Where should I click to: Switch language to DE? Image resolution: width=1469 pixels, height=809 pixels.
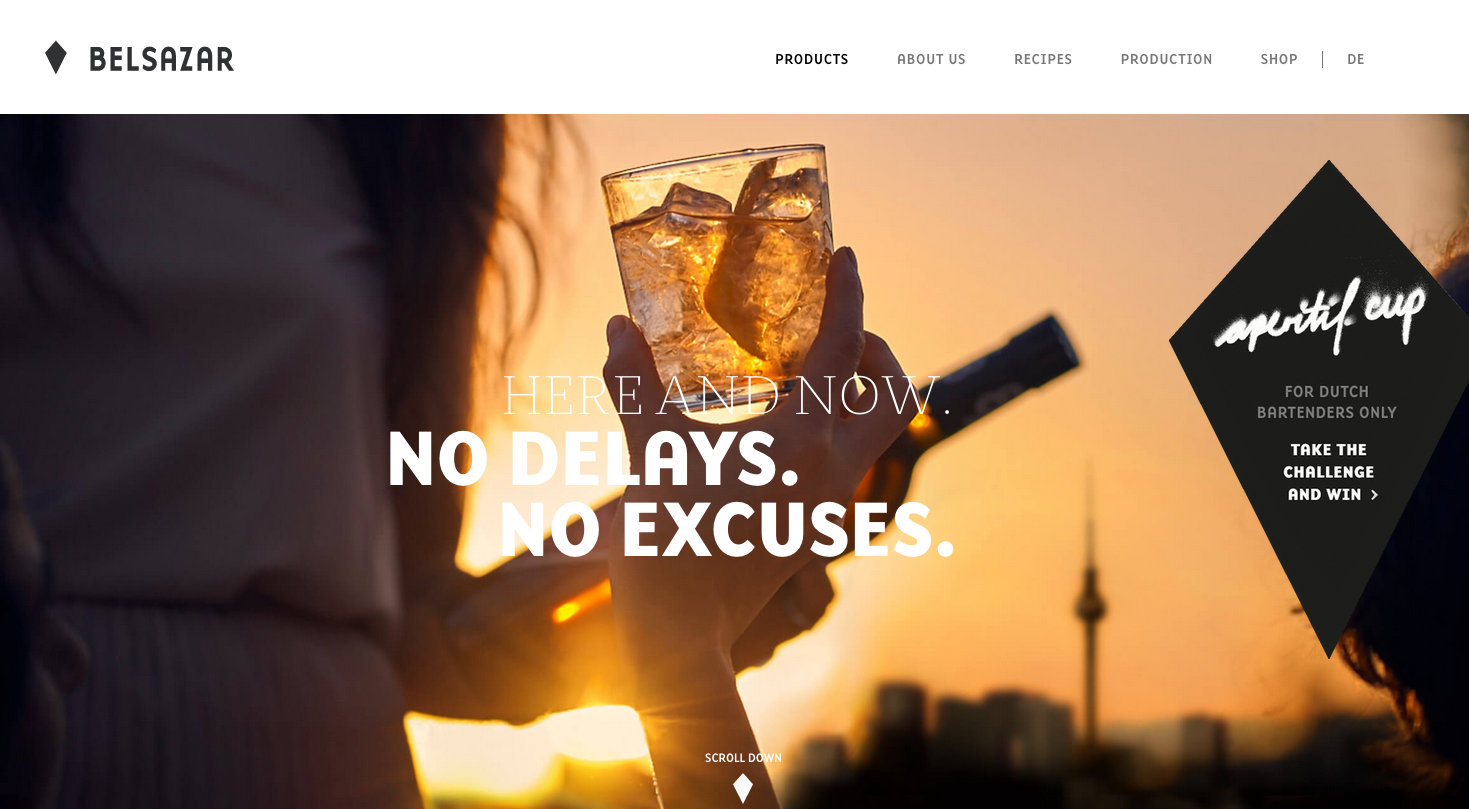click(1356, 59)
